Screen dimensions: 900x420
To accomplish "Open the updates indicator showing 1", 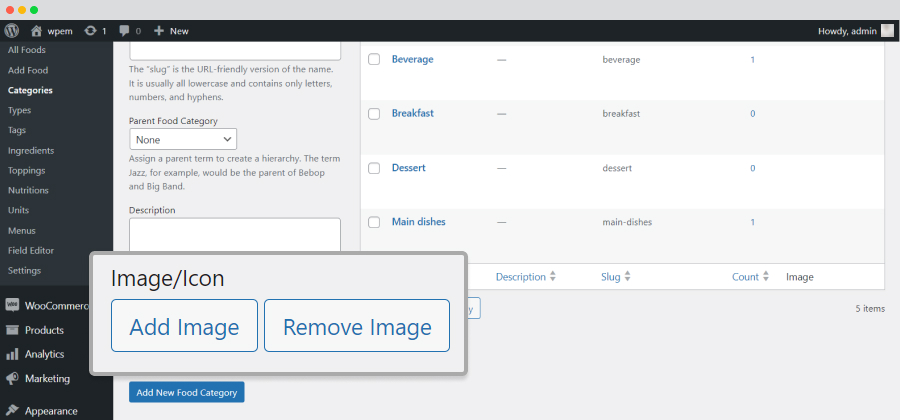I will pos(95,31).
